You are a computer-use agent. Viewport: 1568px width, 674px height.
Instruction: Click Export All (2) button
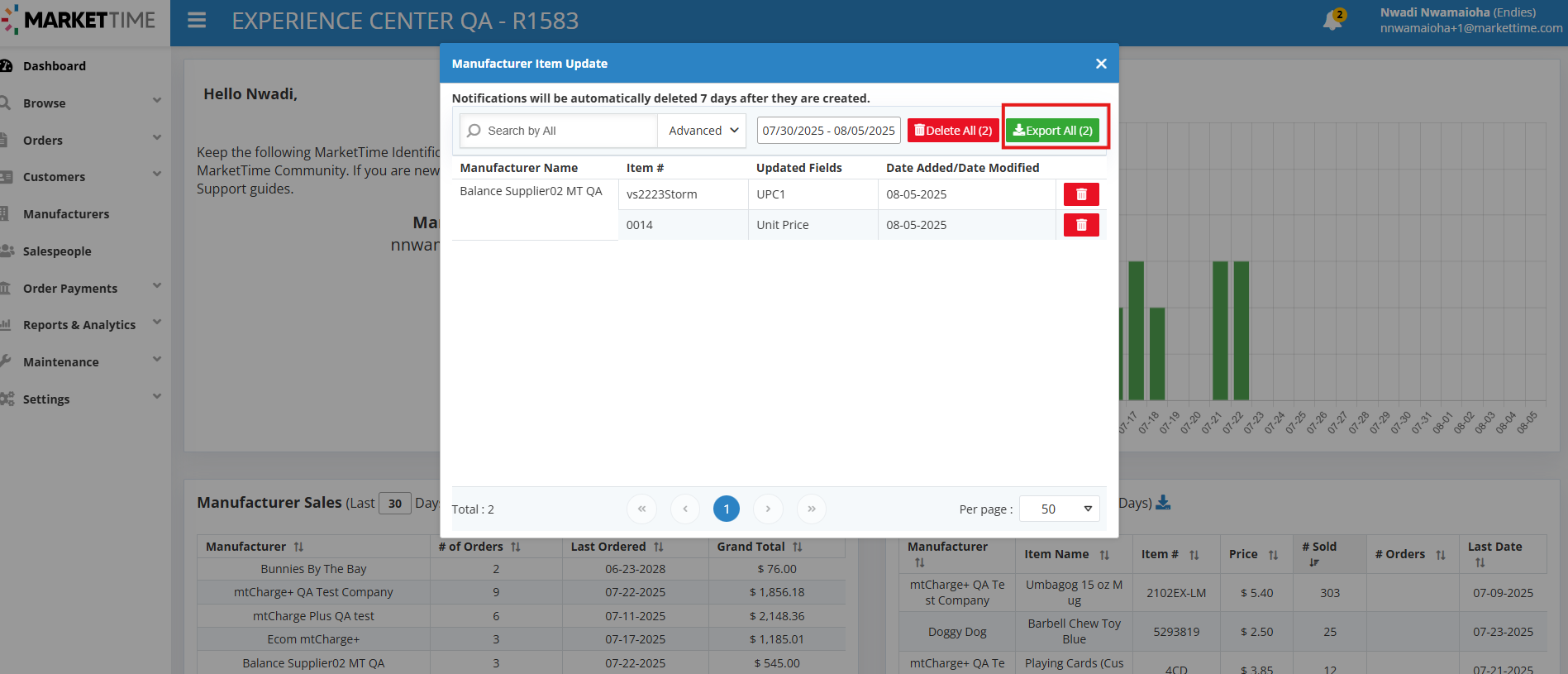click(1053, 131)
